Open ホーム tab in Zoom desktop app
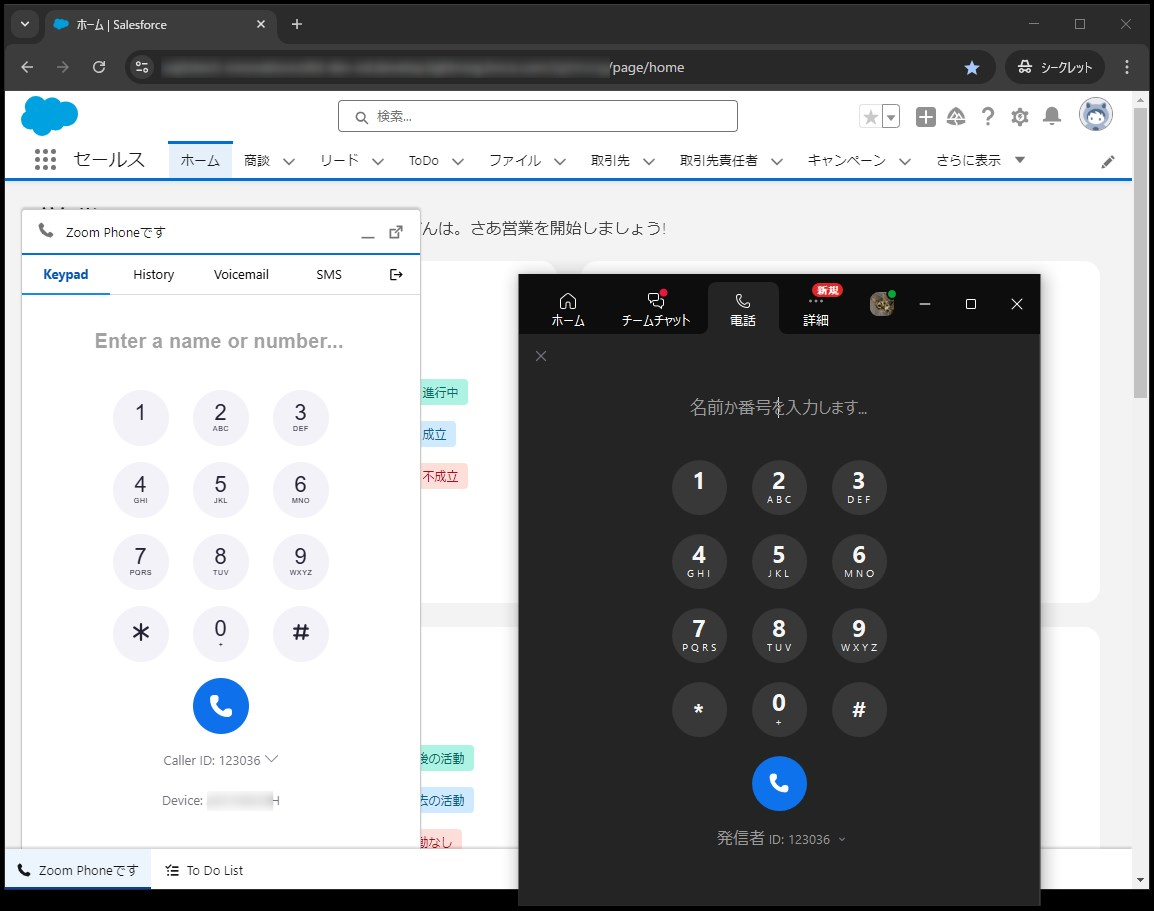Viewport: 1154px width, 911px height. point(568,309)
